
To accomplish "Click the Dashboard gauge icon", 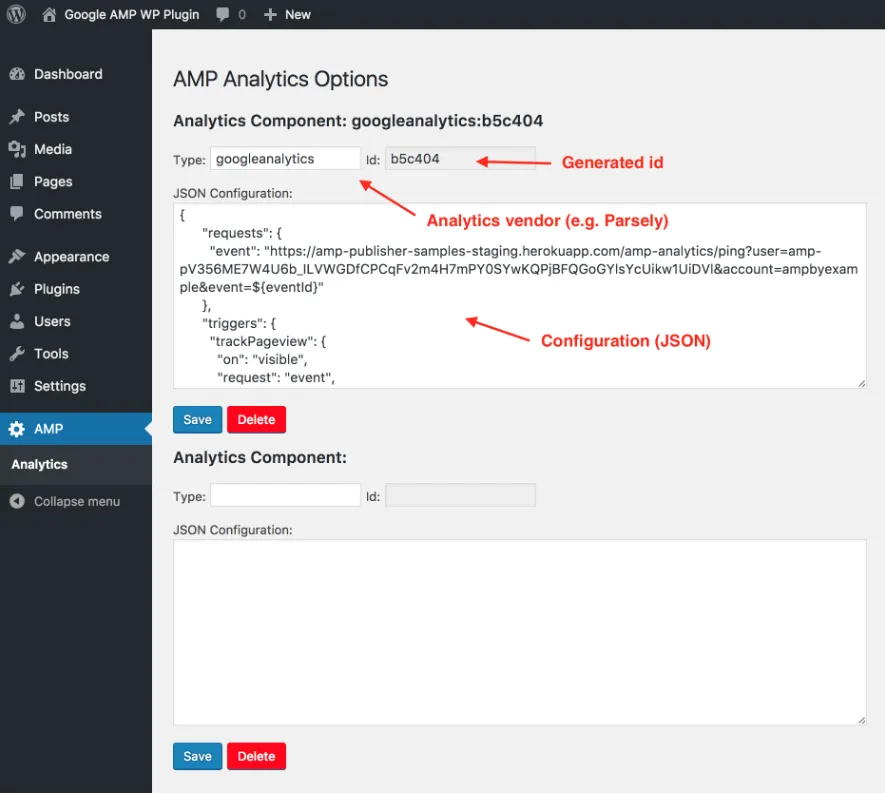I will (x=17, y=74).
